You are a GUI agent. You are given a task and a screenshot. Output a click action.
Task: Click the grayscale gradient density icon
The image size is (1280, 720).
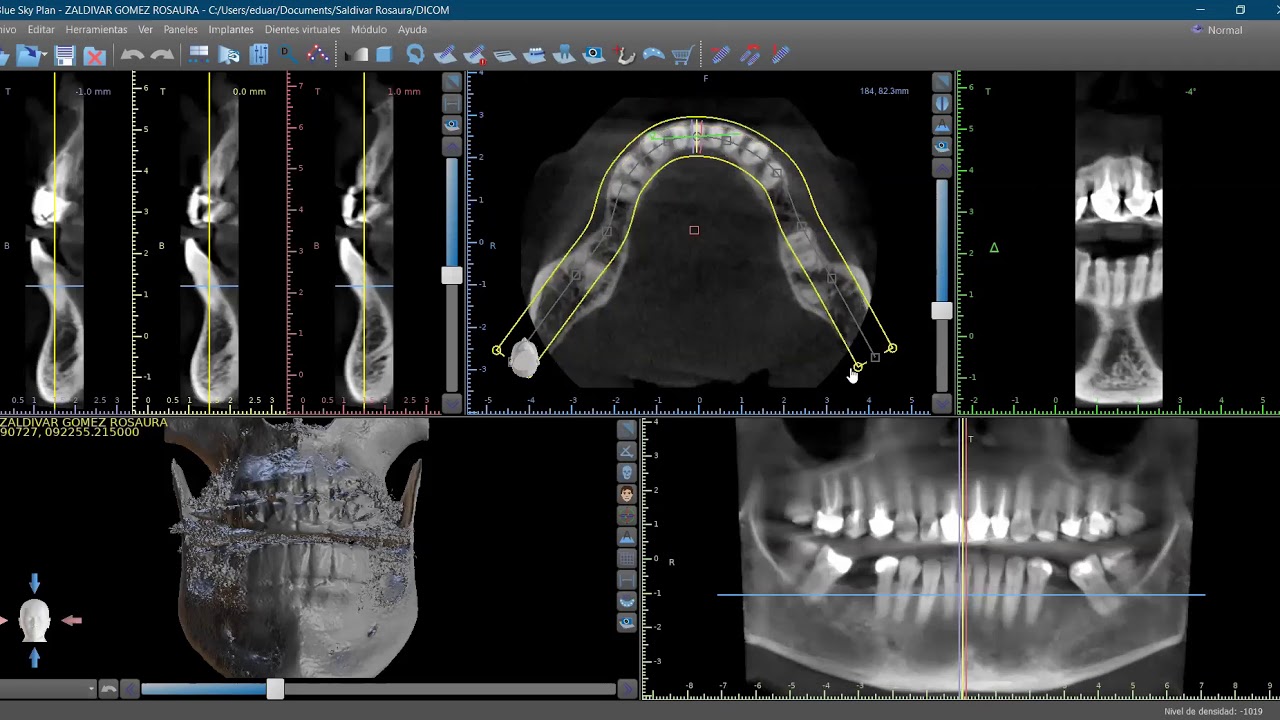click(356, 55)
